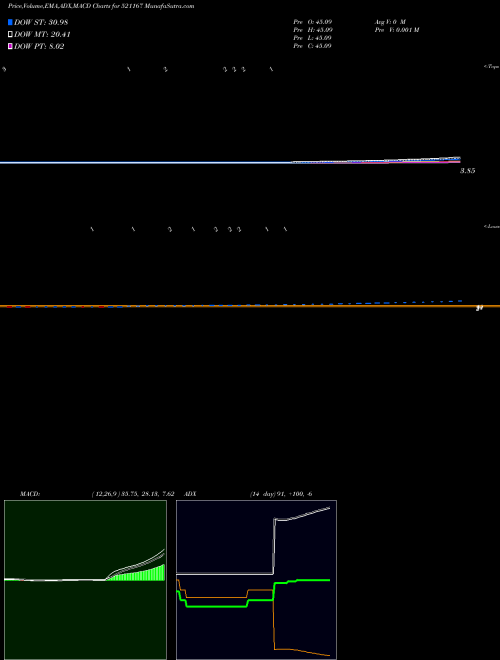
Task: Click the 'Avg V: 0 M' volume text
Action: coord(390,21)
